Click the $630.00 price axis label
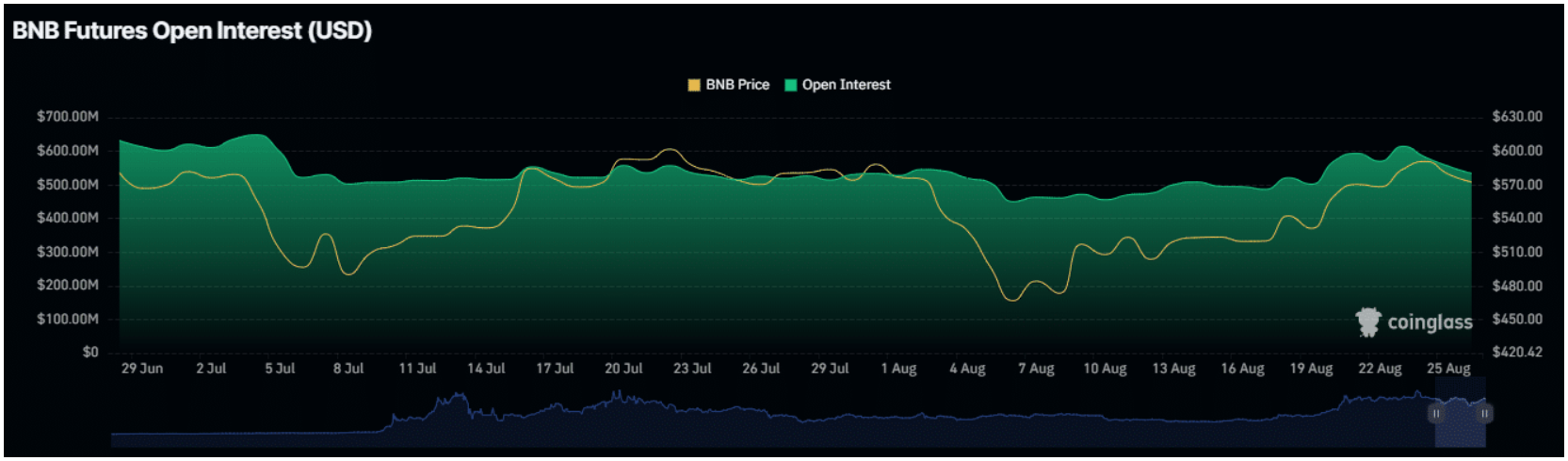This screenshot has height=461, width=1568. 1517,117
